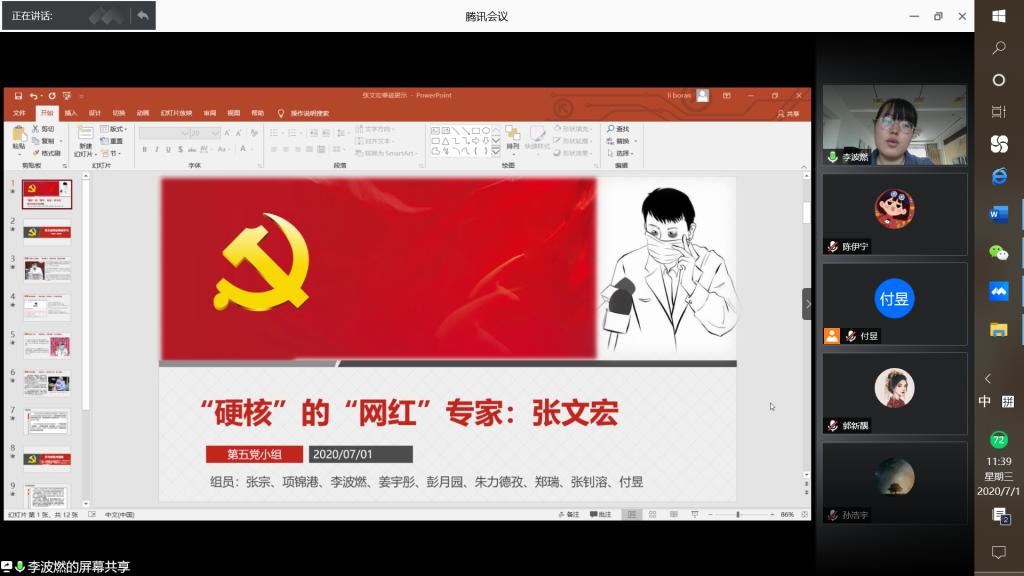The height and width of the screenshot is (576, 1024).
Task: Select slide 3 thumbnail in the slide panel
Action: (47, 268)
